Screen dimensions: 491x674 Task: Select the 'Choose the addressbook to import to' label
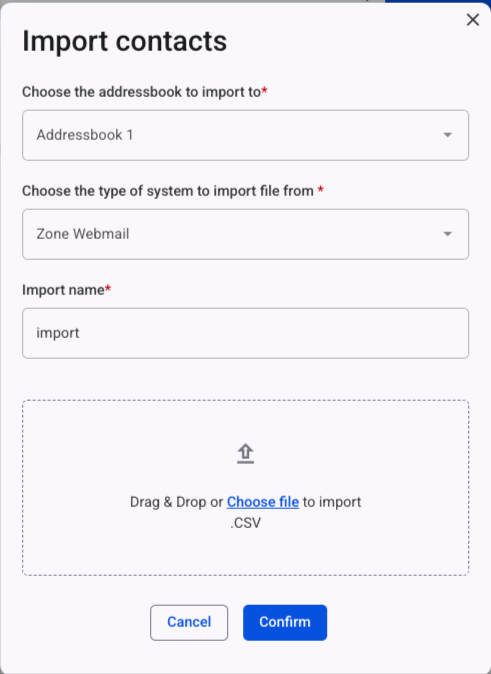click(x=142, y=92)
